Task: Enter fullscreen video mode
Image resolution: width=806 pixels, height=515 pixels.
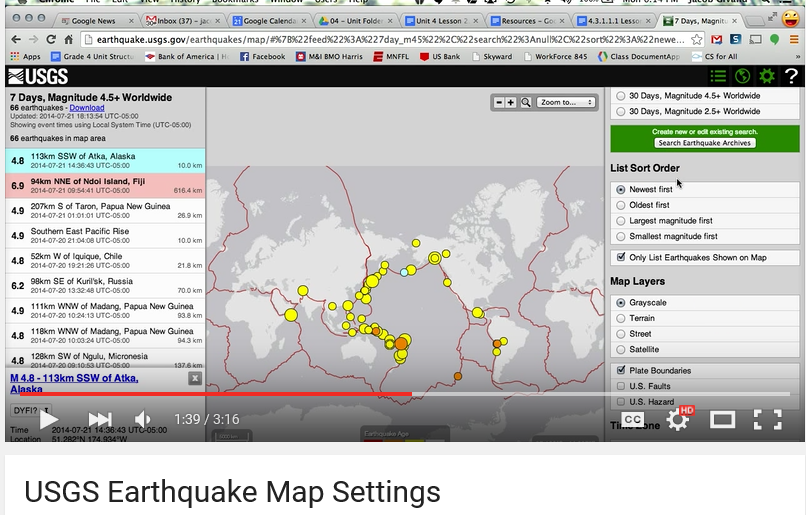Action: tap(767, 419)
